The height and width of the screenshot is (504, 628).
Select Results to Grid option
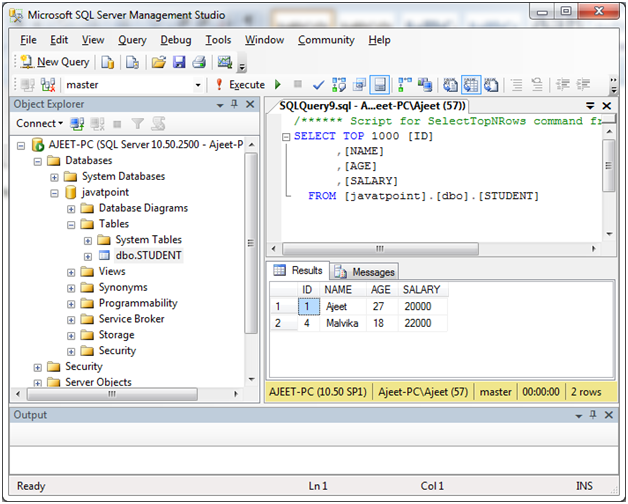pos(471,85)
